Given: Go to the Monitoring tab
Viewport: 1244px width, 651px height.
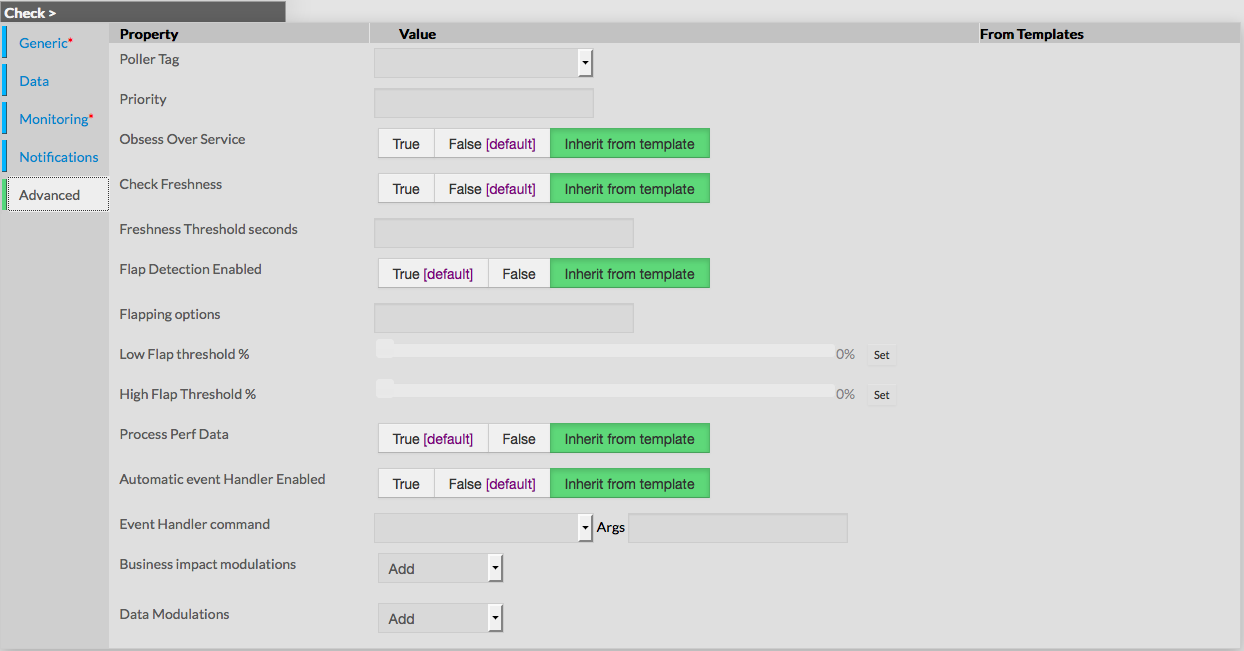Looking at the screenshot, I should [x=54, y=119].
